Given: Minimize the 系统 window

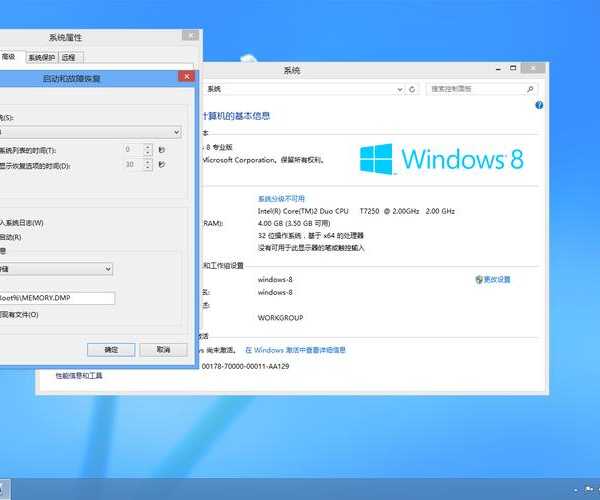Looking at the screenshot, I should coord(498,69).
